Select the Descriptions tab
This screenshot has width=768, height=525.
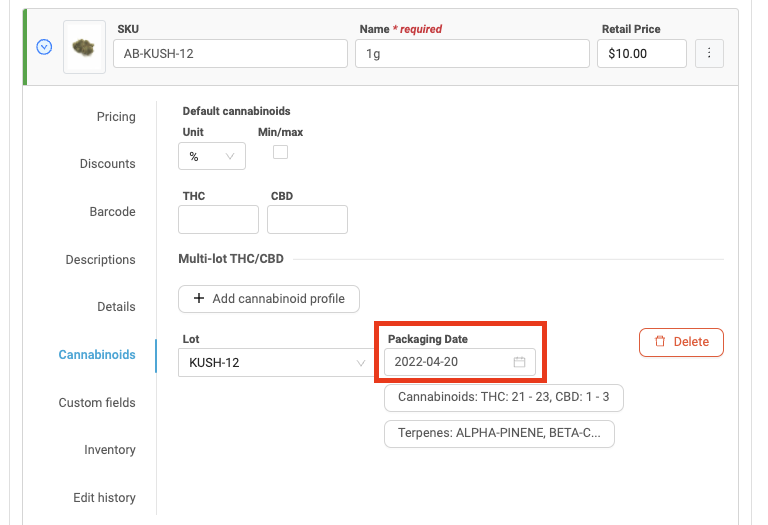[100, 260]
